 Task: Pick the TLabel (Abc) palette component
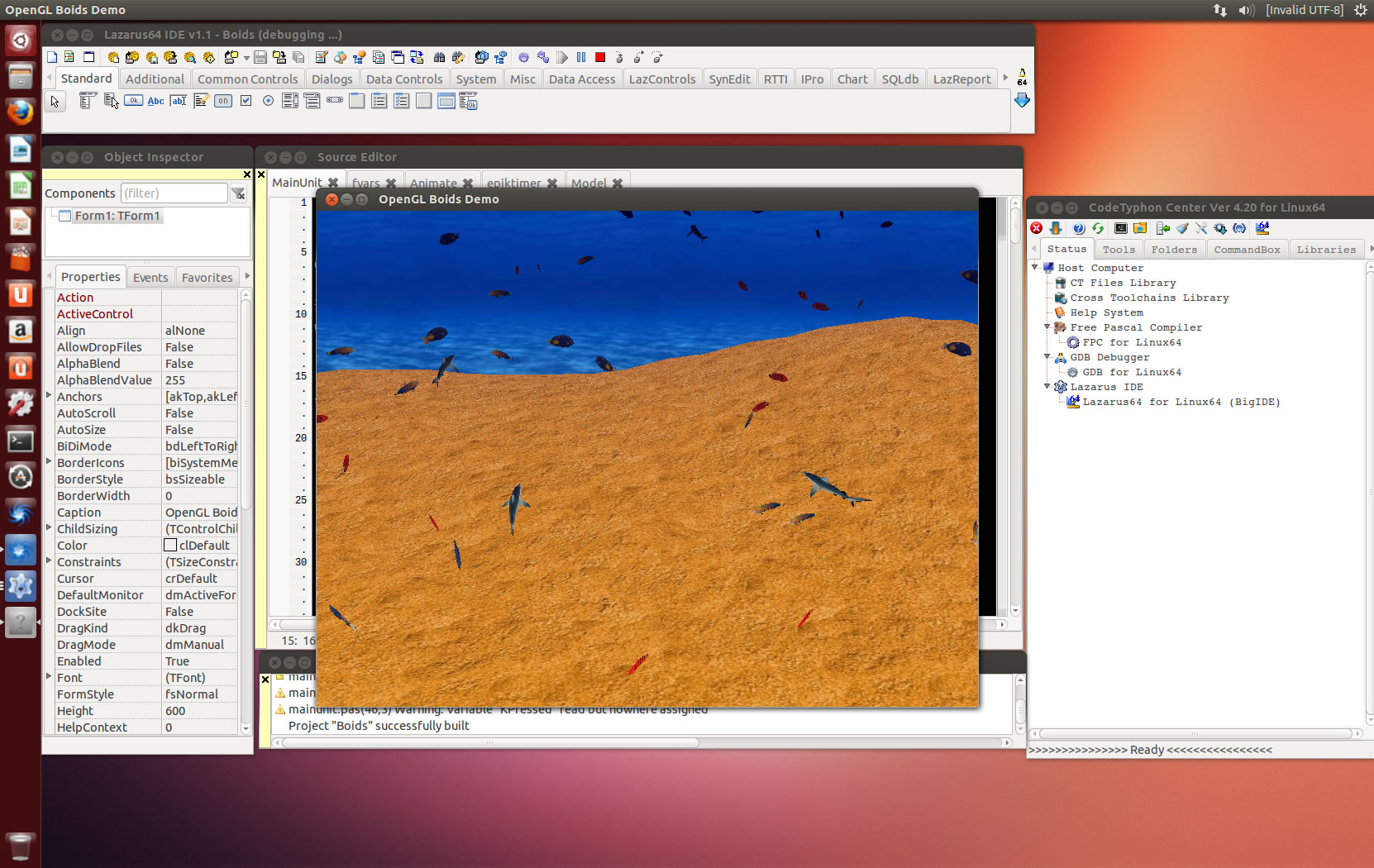point(155,101)
